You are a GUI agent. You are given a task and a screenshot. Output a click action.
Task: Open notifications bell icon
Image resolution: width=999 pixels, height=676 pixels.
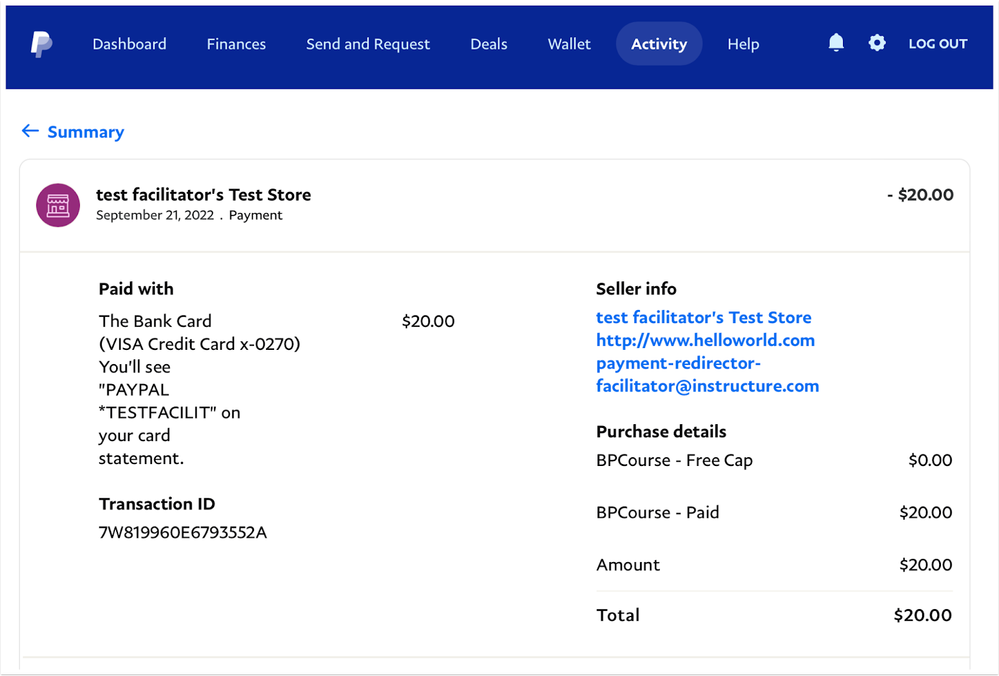click(x=836, y=43)
